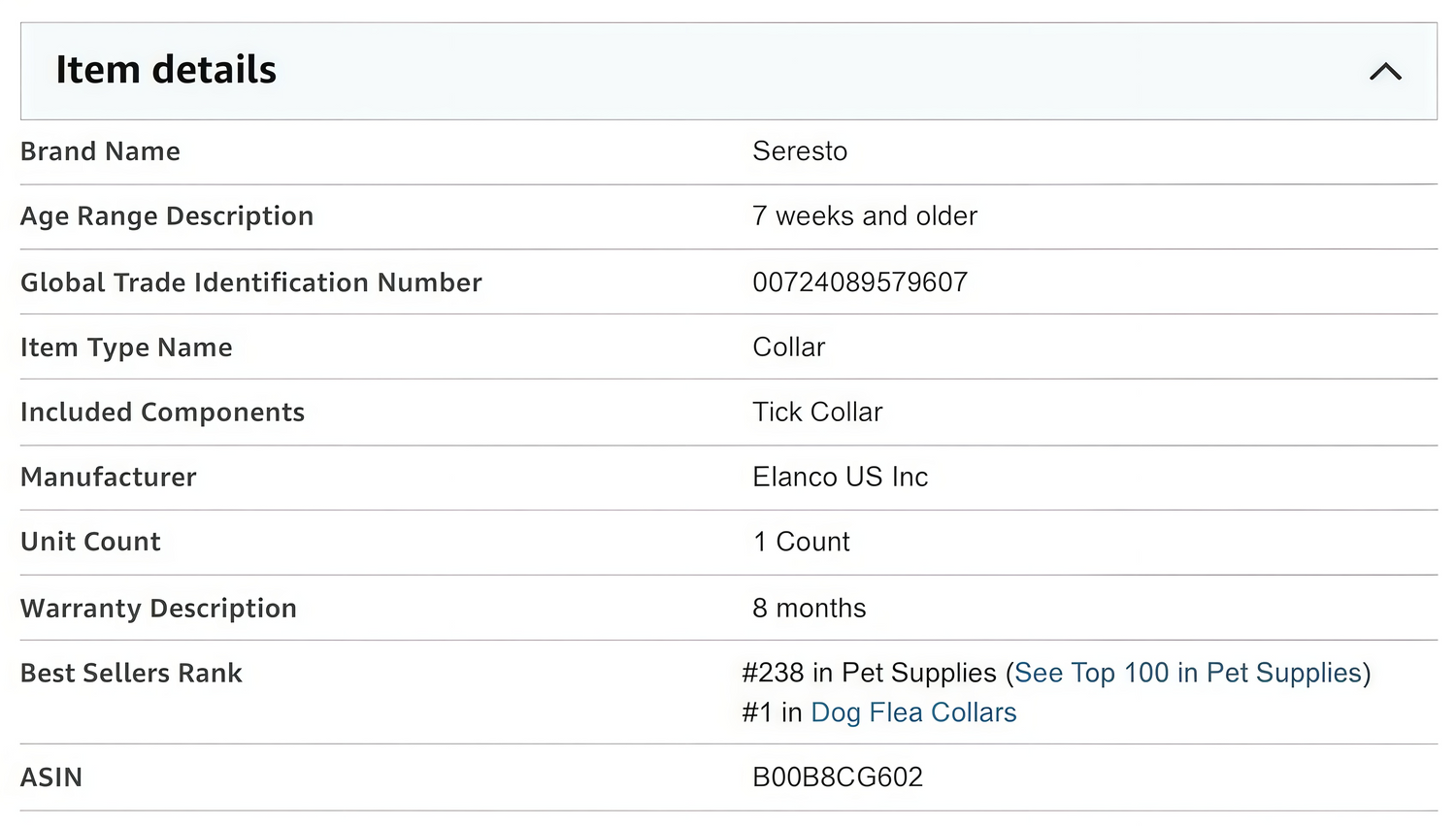Click the Best Sellers Rank label
This screenshot has width=1456, height=826.
pos(131,674)
